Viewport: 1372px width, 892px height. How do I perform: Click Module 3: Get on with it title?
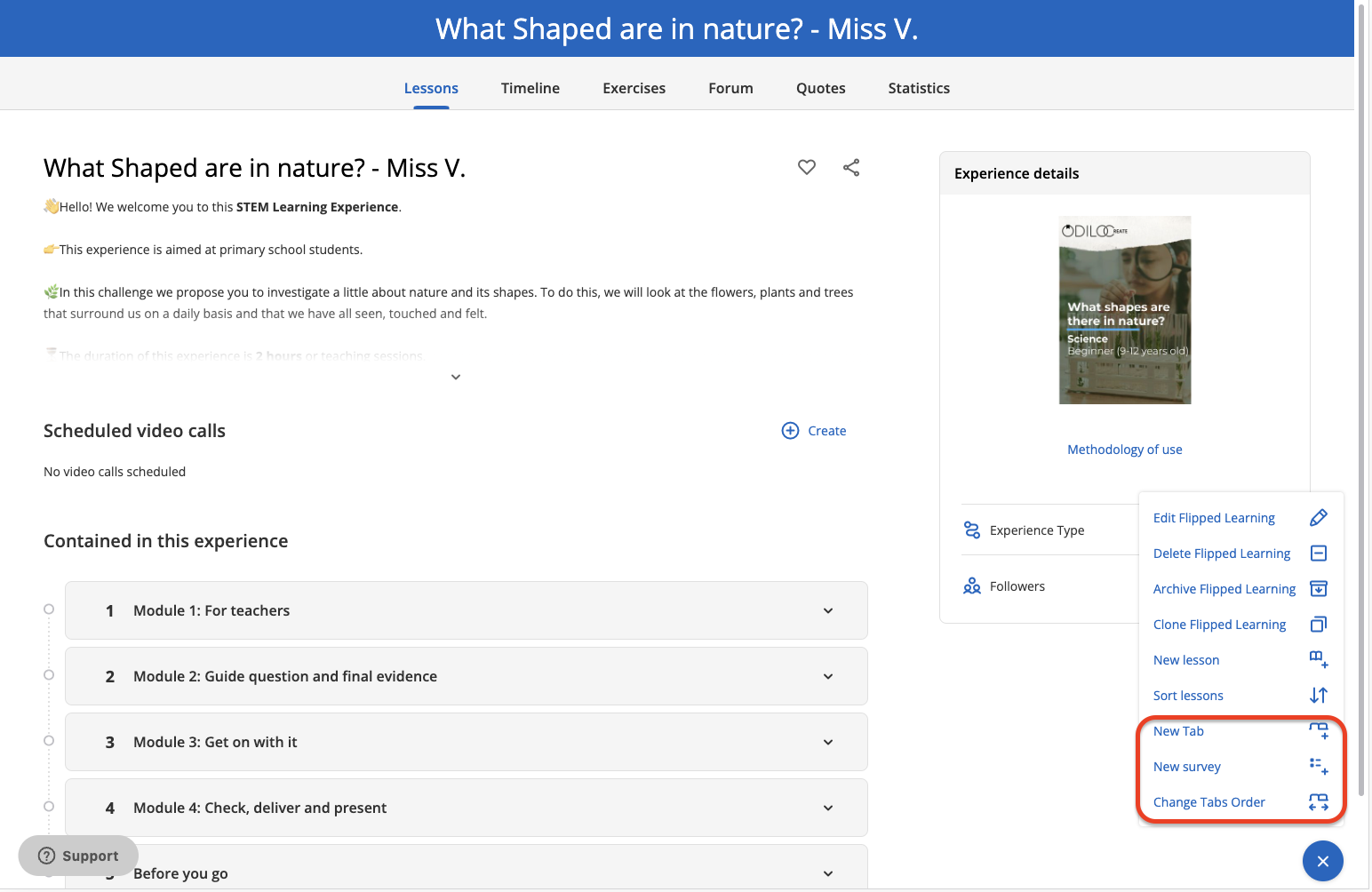215,742
